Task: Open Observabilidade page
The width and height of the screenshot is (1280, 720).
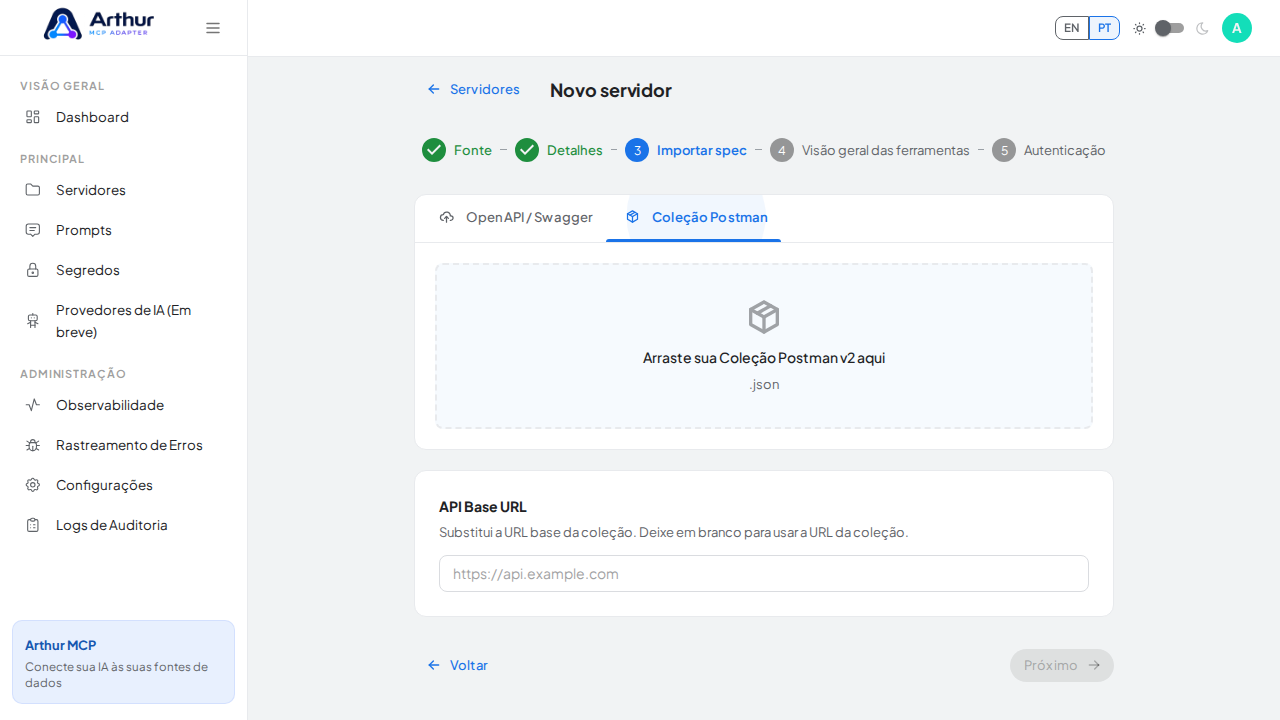Action: click(x=124, y=405)
